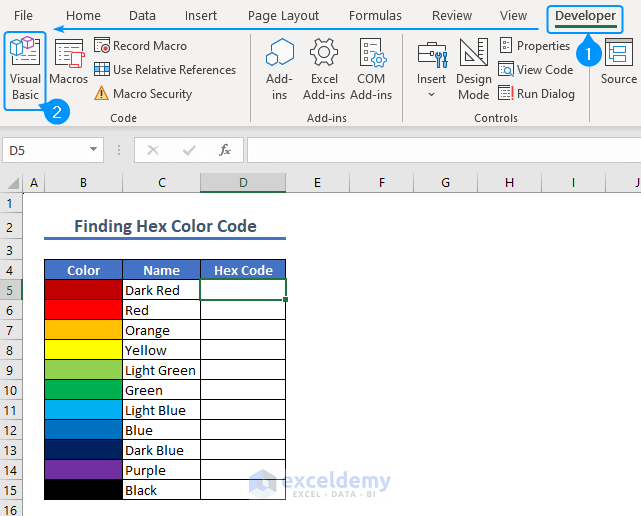Expand the Name Box dropdown
641x516 pixels.
(x=94, y=150)
